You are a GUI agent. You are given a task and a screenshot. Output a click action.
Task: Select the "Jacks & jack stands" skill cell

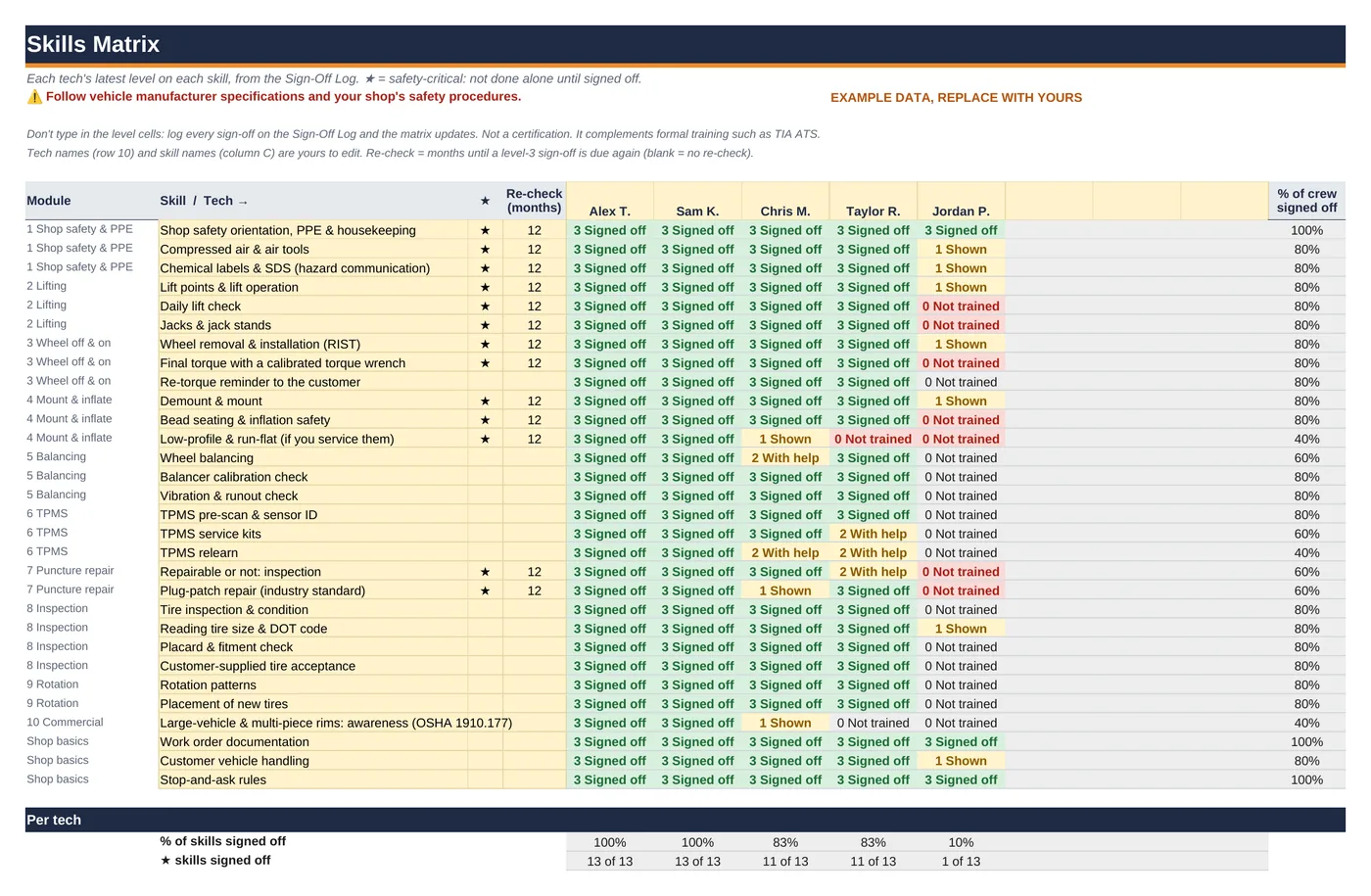tap(313, 325)
